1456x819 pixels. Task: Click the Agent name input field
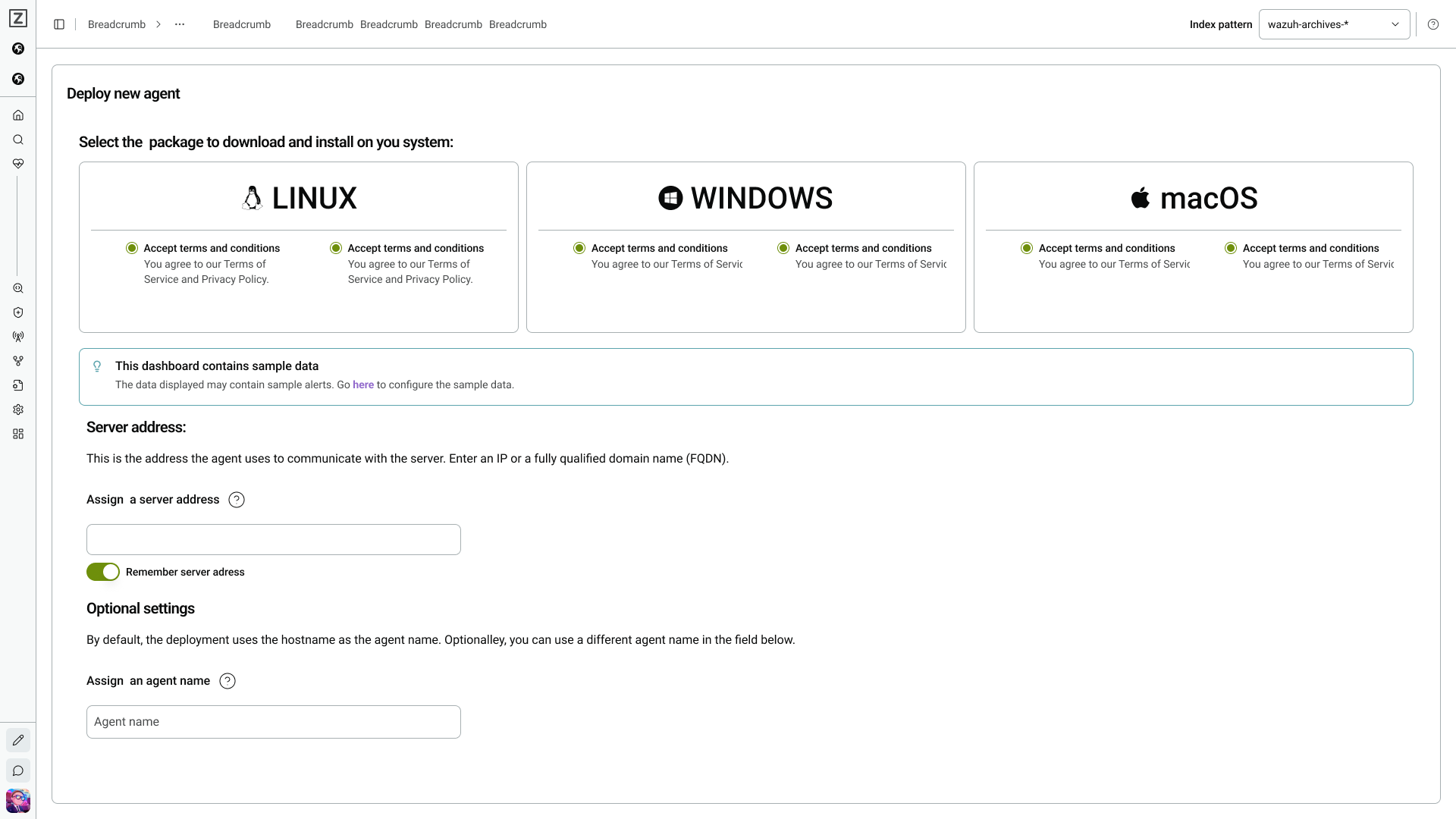click(274, 722)
